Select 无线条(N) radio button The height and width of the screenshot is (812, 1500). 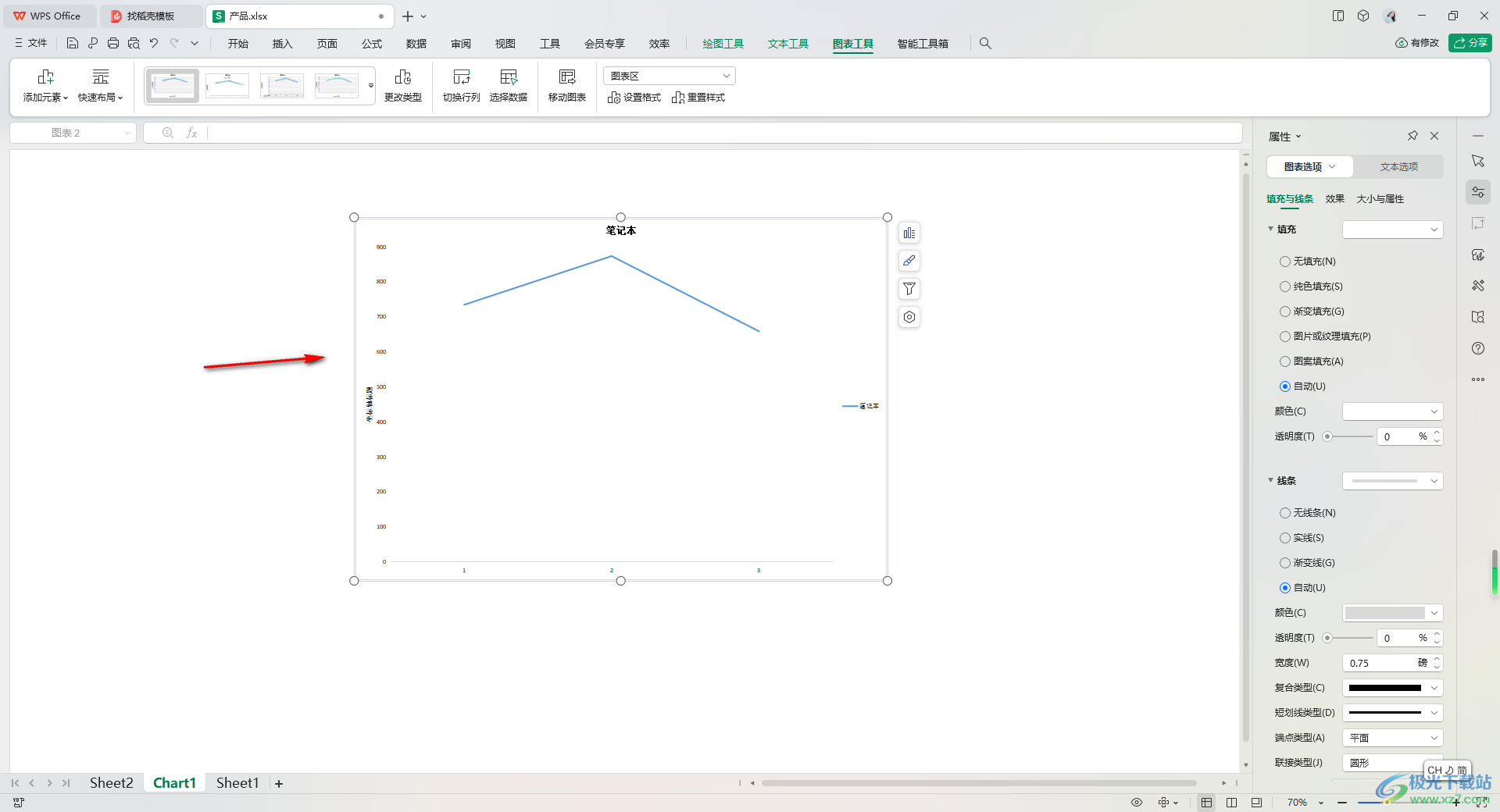point(1285,513)
